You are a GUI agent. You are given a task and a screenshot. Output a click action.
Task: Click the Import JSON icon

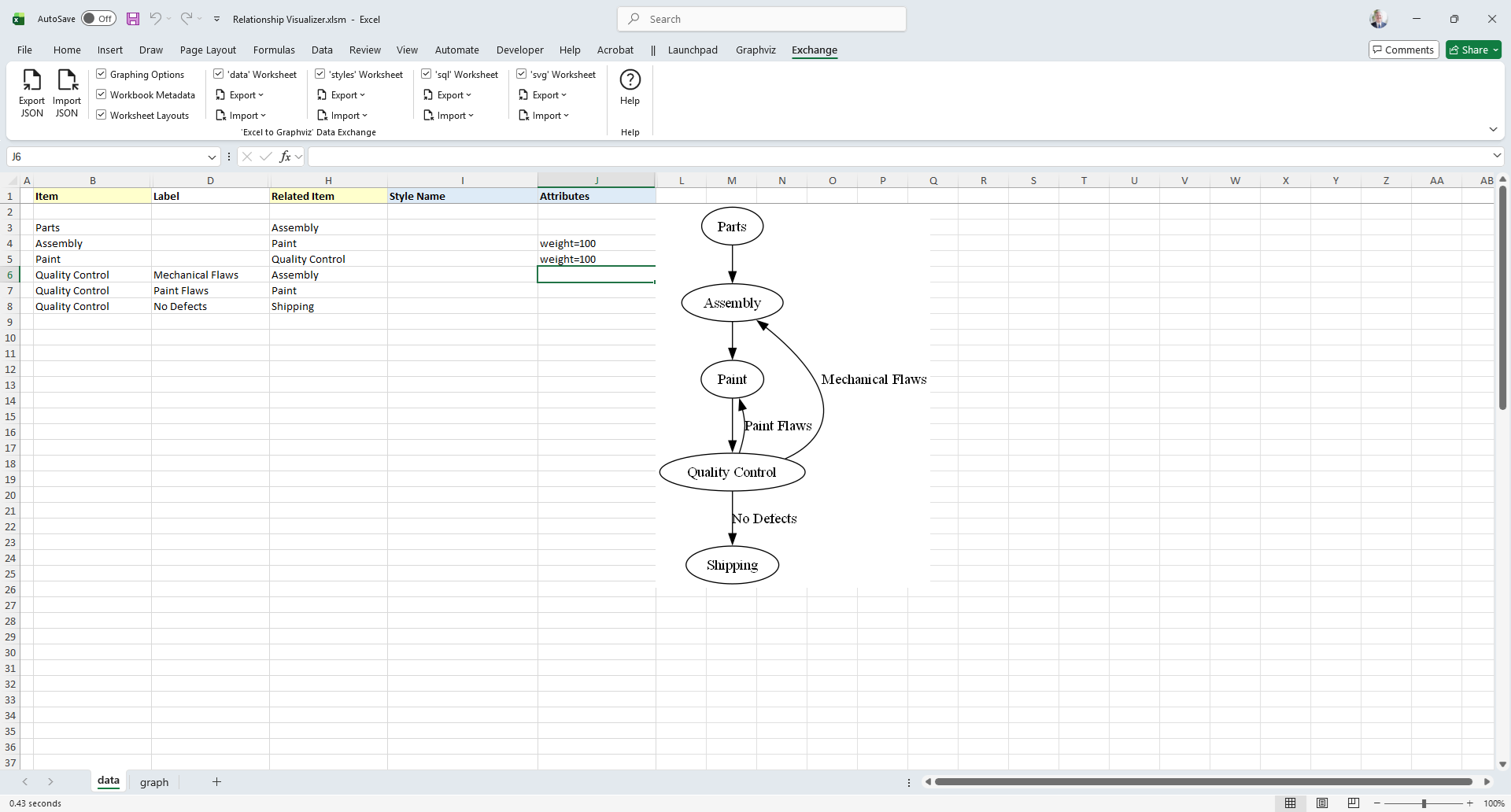67,81
